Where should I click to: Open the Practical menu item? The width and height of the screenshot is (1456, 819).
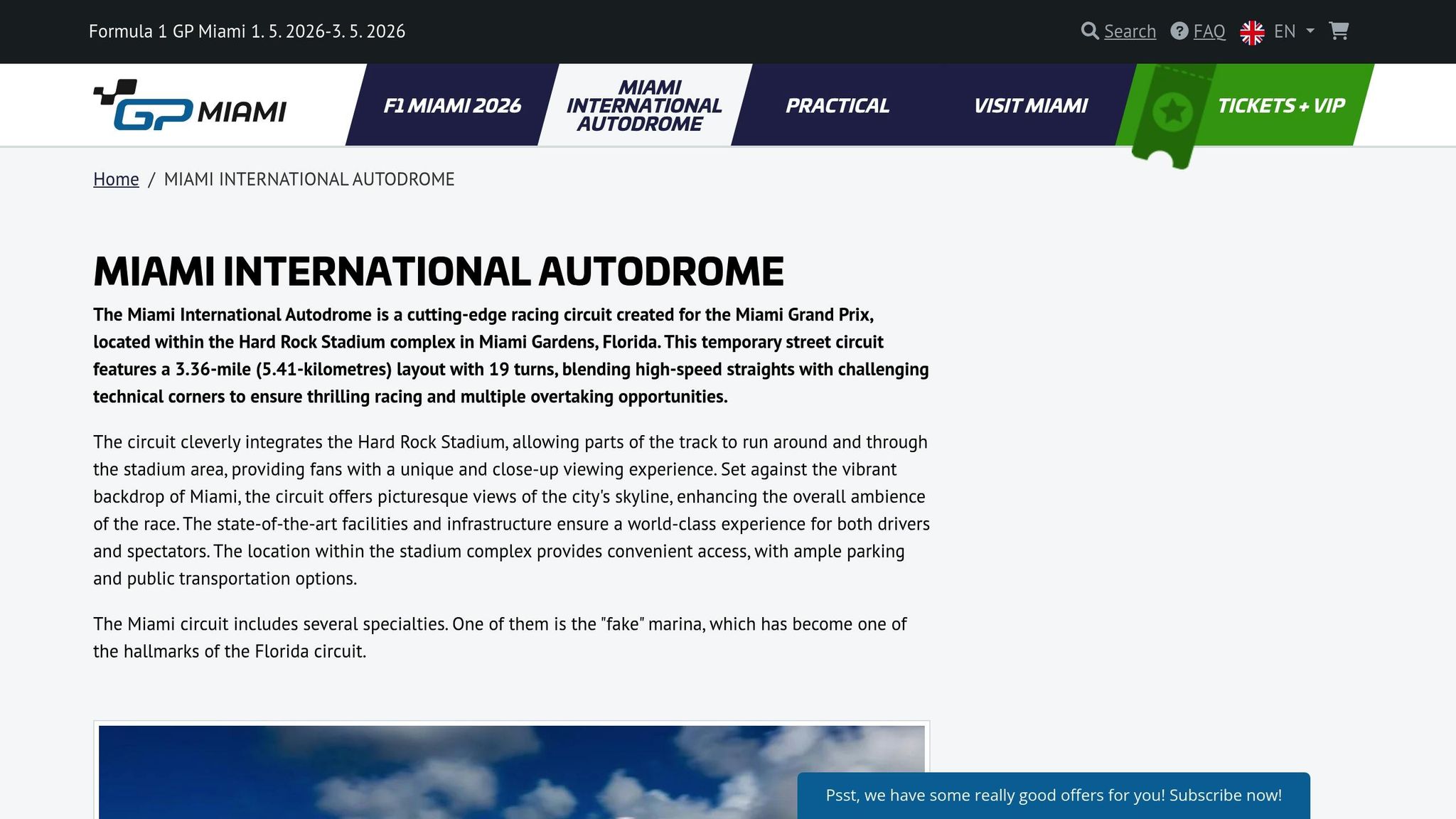[837, 105]
